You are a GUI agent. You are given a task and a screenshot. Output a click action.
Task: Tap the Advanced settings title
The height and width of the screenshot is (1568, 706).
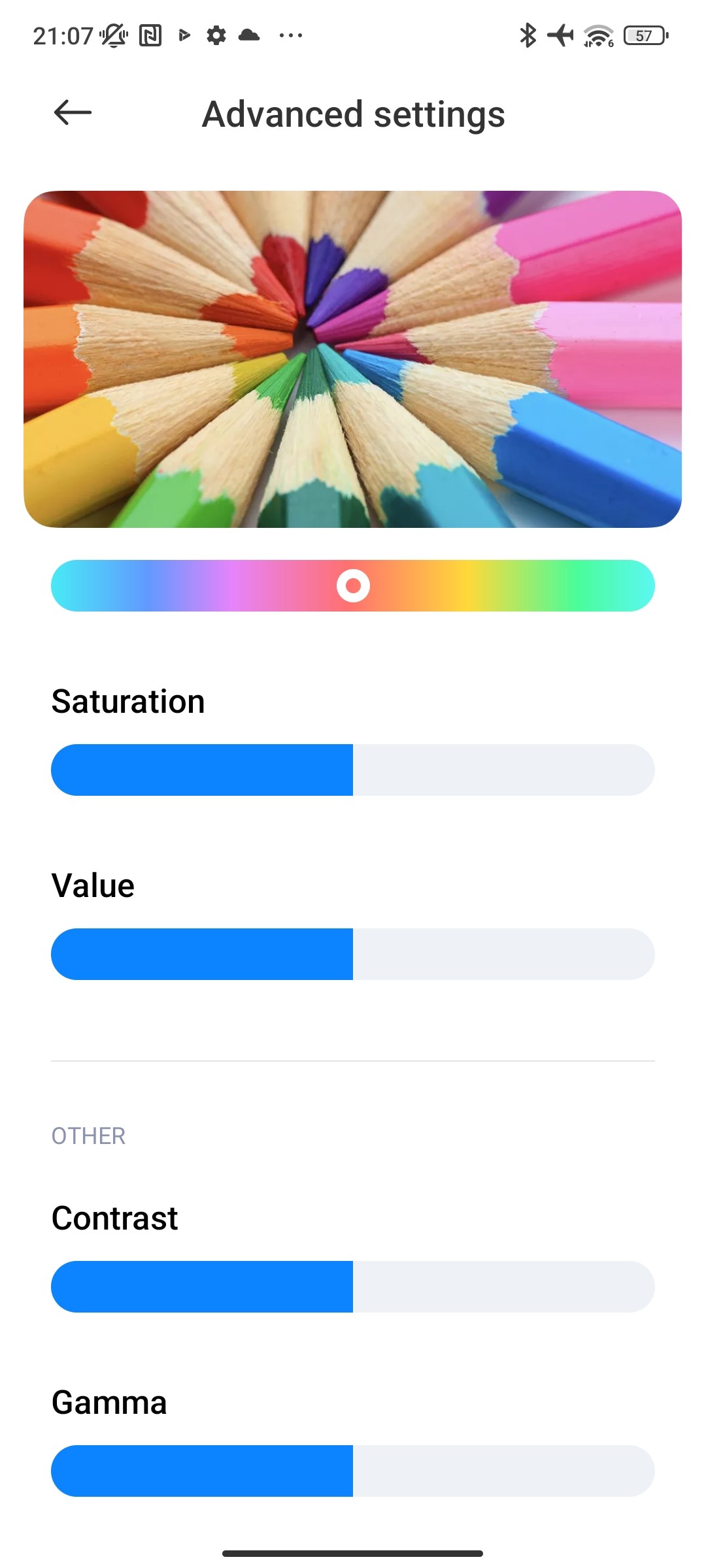pos(353,114)
